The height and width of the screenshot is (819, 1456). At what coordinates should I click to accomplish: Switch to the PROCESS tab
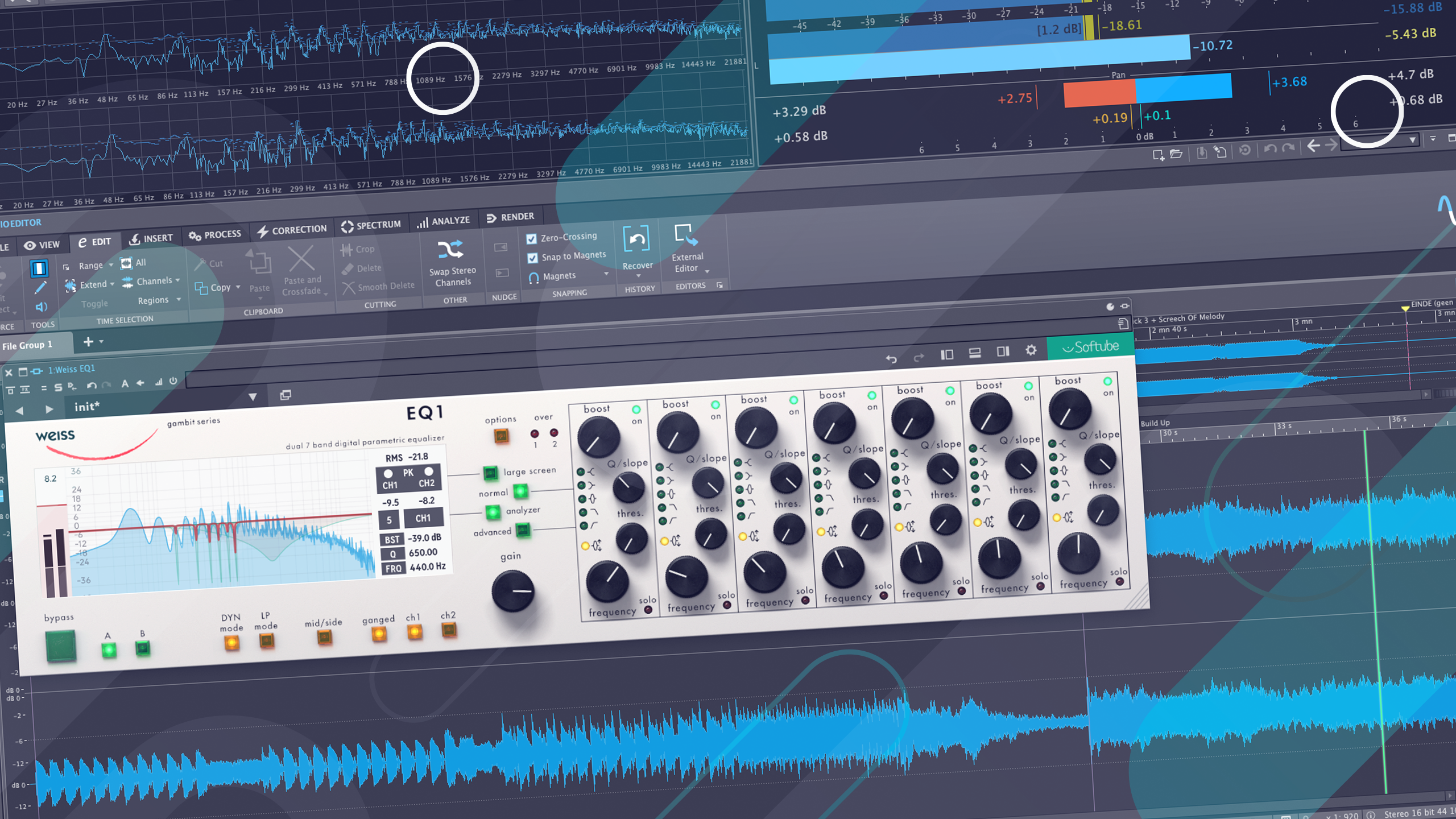[215, 234]
